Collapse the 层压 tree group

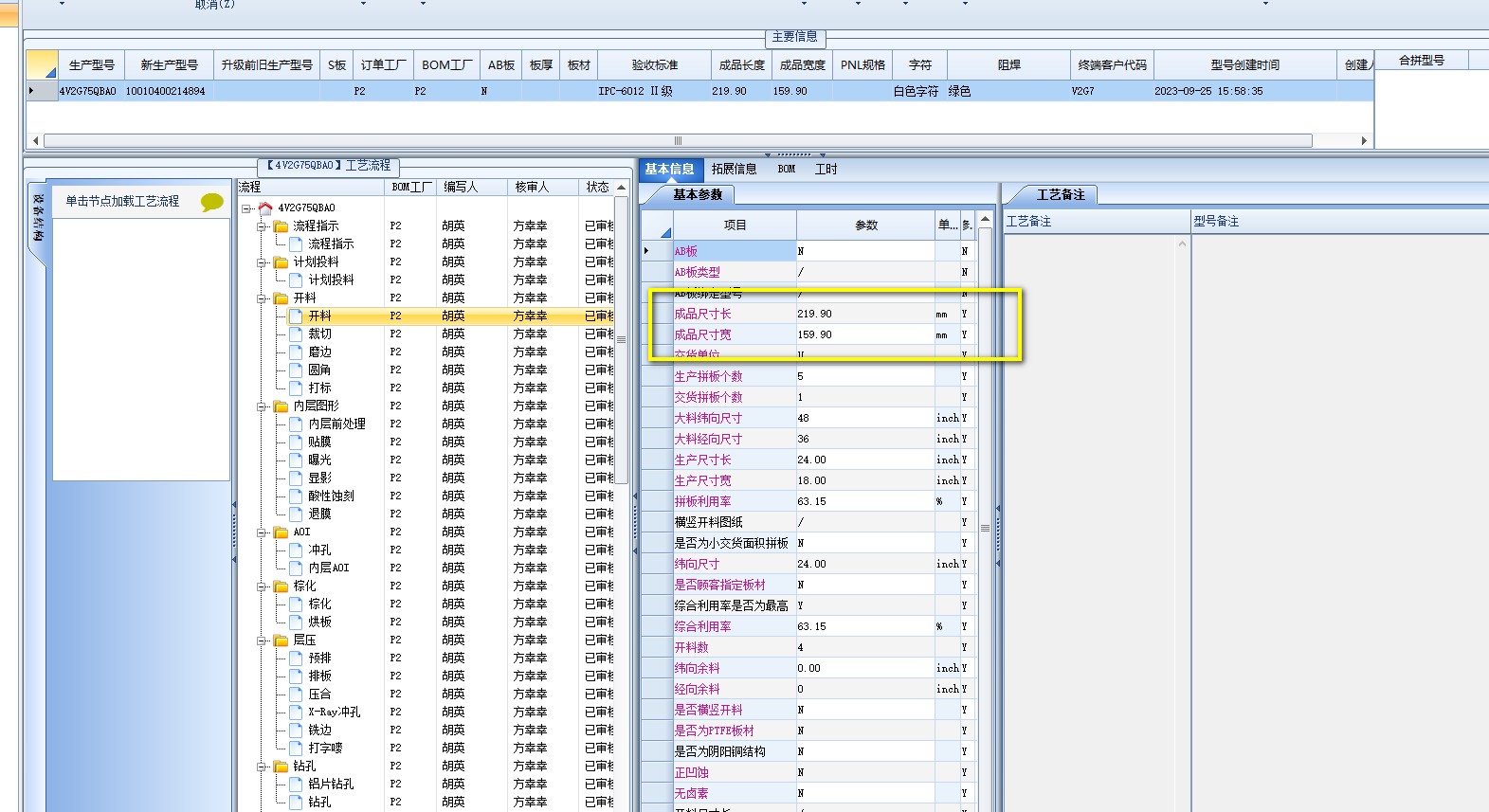262,641
